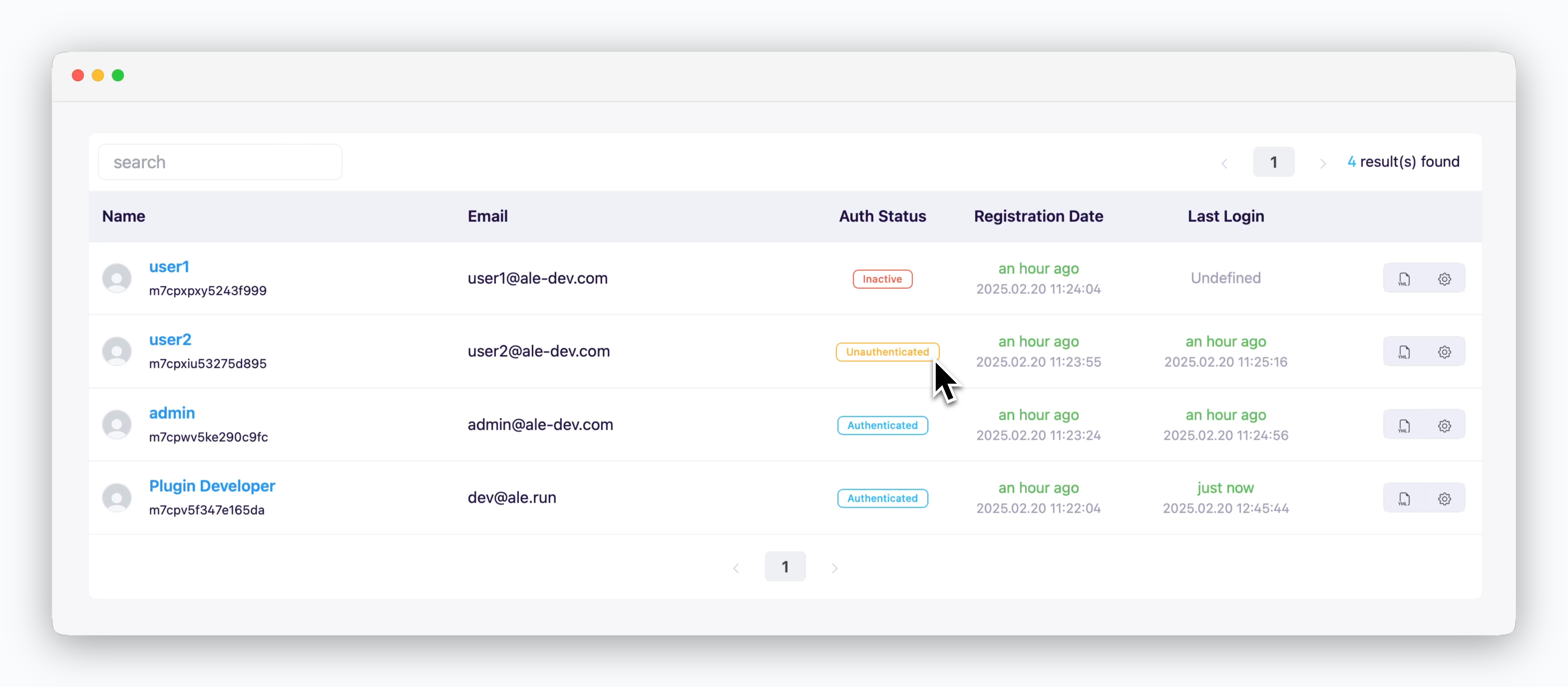
Task: Click the Undefined last login for user1
Action: (1226, 278)
